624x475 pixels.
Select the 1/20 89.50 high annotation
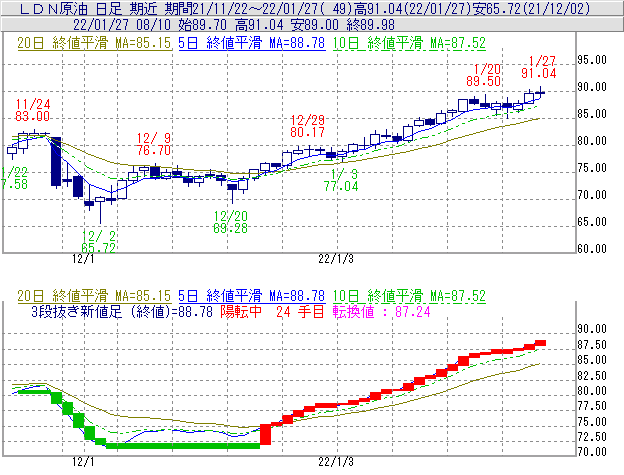(484, 74)
